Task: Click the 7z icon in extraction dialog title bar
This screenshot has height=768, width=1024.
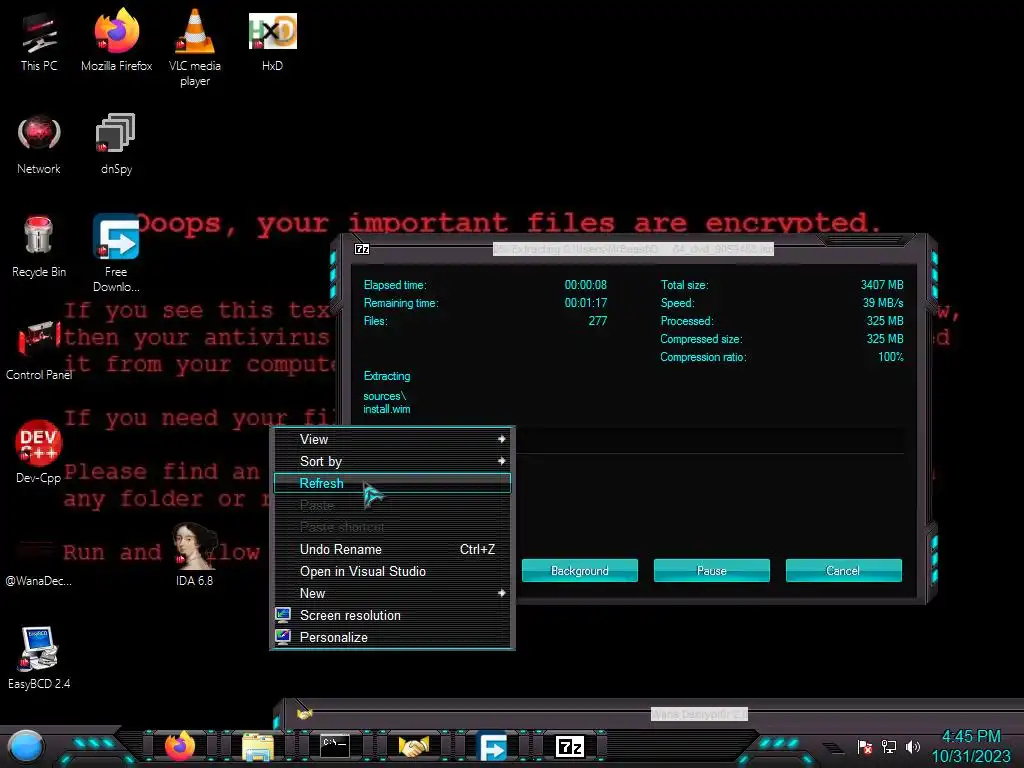Action: tap(362, 249)
